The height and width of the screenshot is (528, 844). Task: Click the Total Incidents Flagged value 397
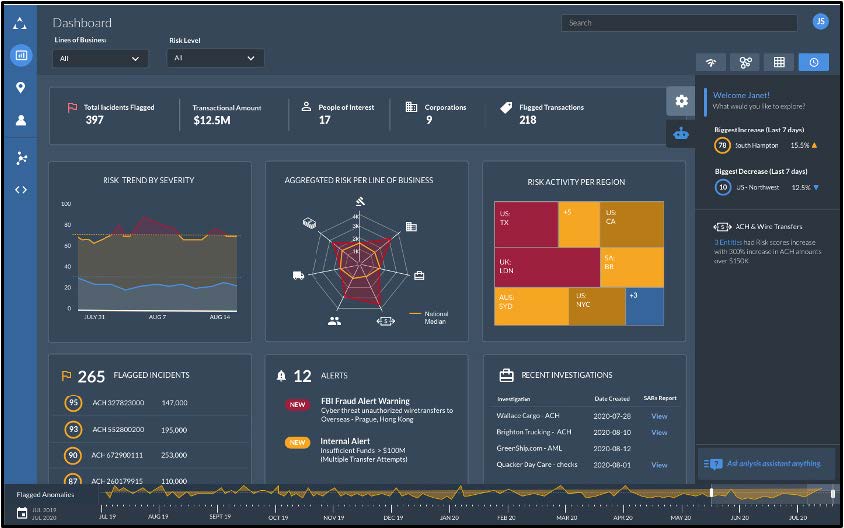point(94,120)
